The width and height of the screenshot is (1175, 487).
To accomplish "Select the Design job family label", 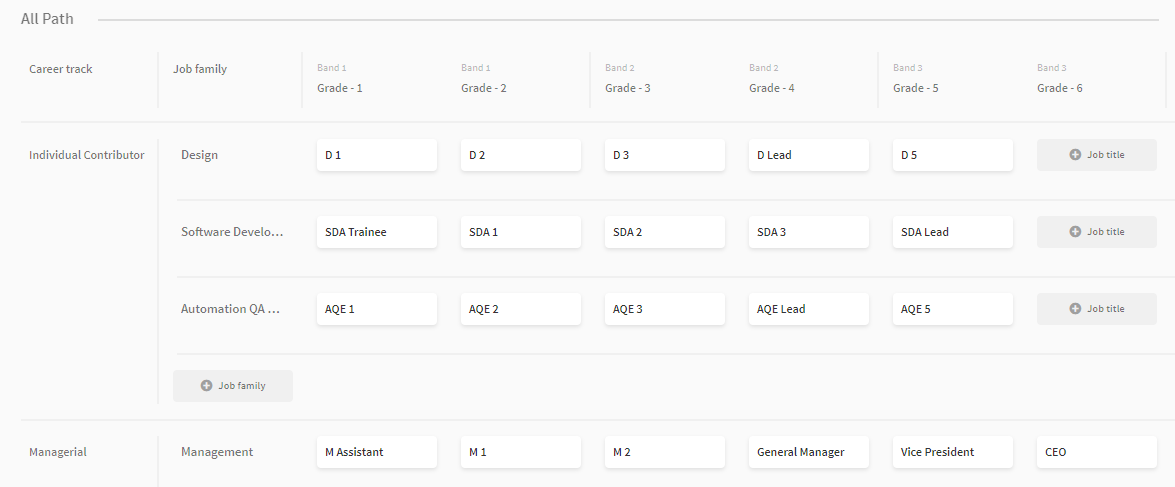I will (199, 155).
